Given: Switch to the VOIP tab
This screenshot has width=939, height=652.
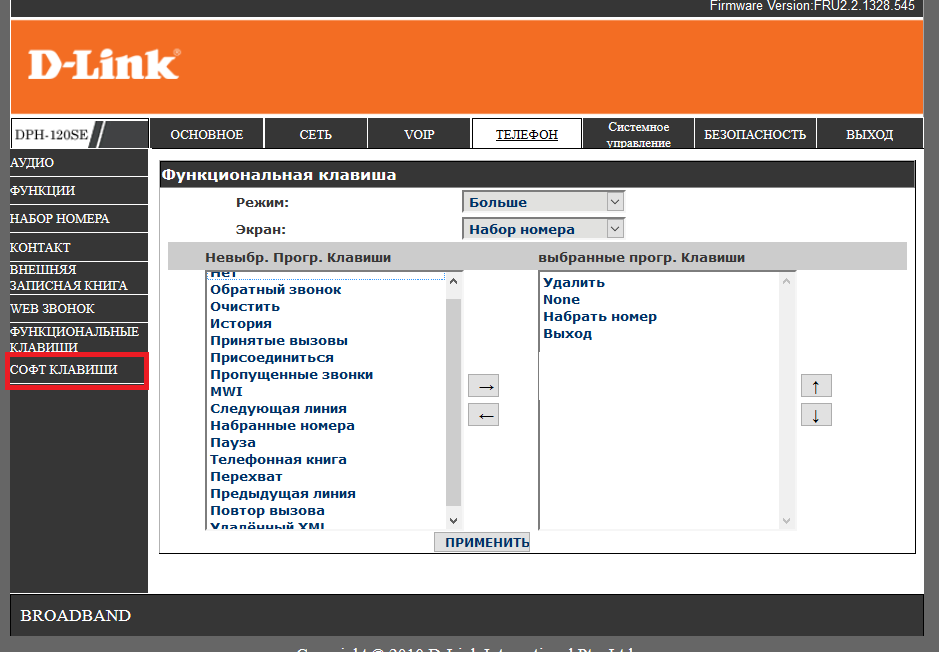Looking at the screenshot, I should click(x=419, y=134).
